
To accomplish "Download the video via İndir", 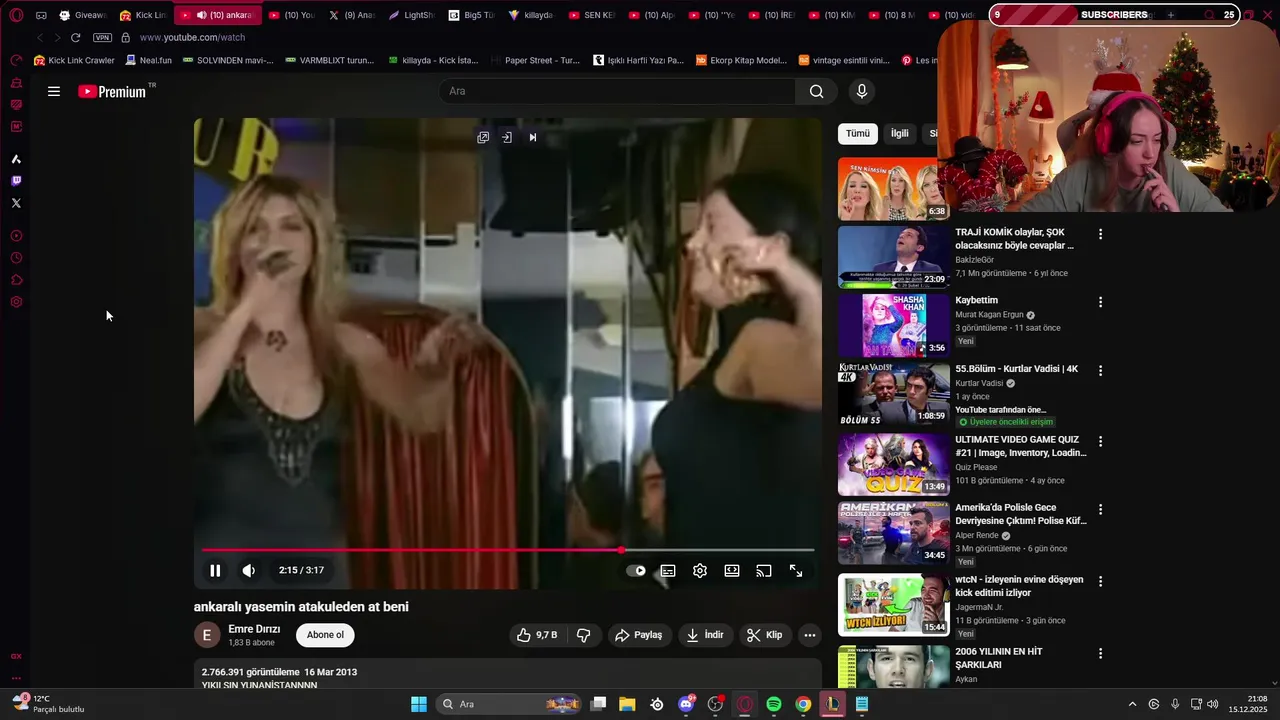I will pyautogui.click(x=705, y=635).
